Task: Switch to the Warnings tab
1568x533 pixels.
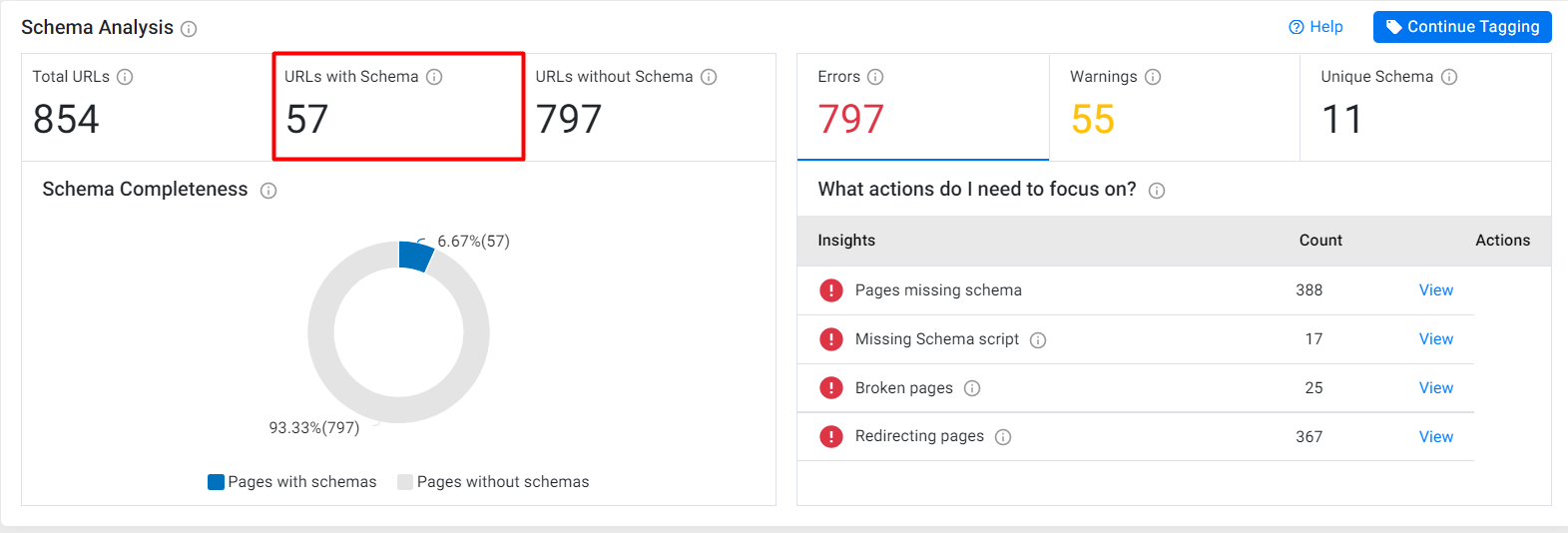Action: pos(1175,107)
